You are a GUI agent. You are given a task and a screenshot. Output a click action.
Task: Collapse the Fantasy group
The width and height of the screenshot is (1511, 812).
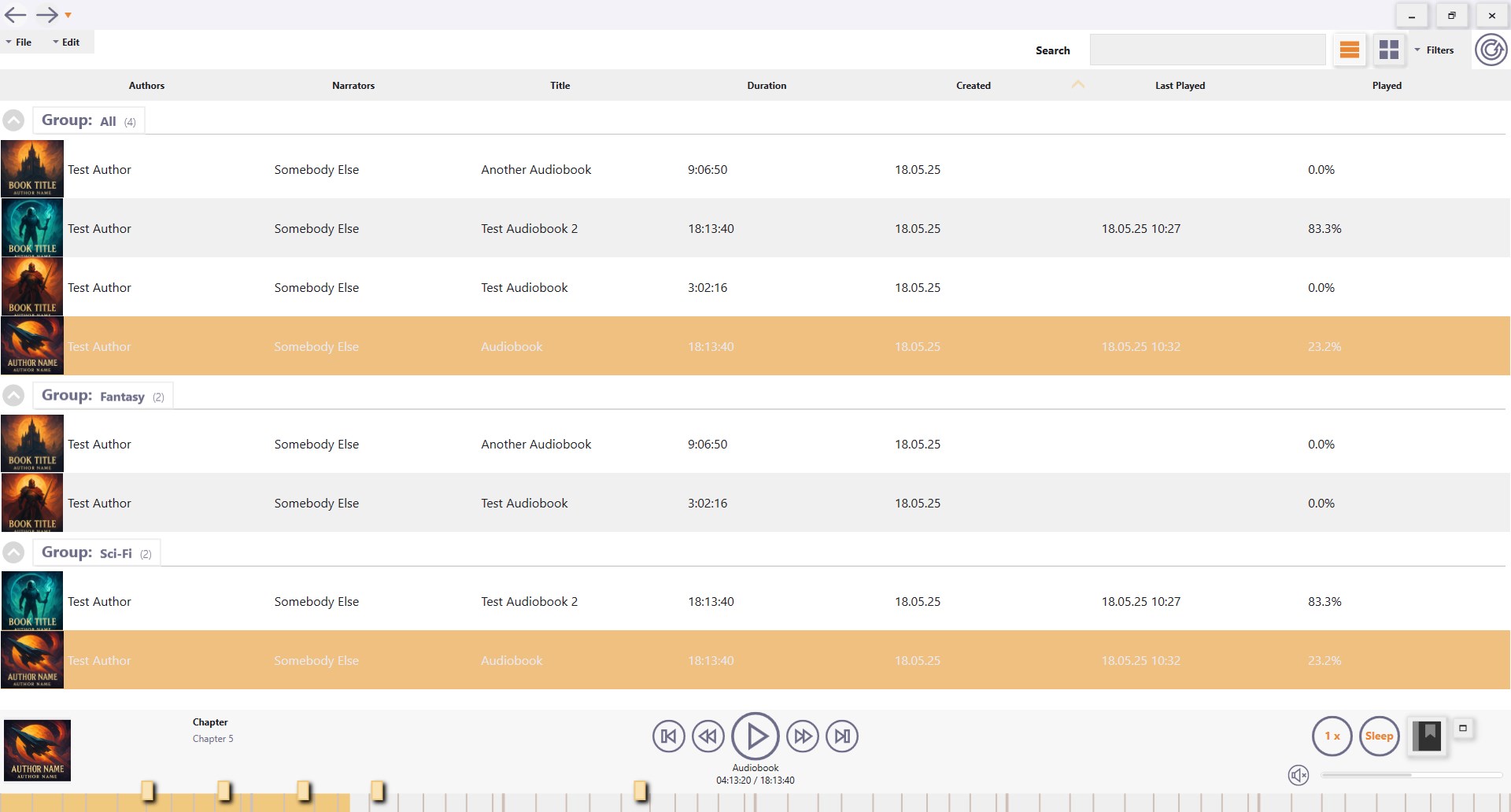(x=13, y=396)
